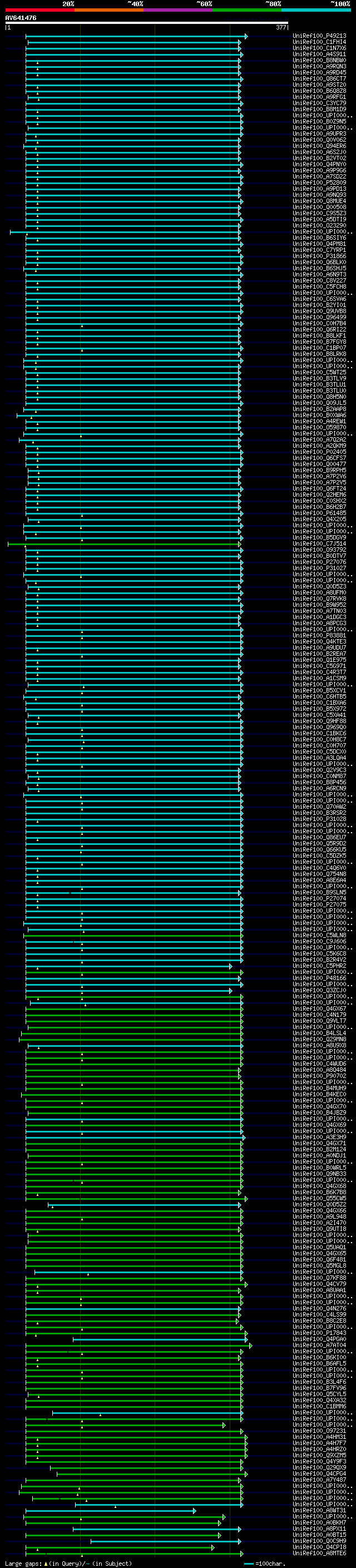Select the UniRef100_B0Z9N5 label
This screenshot has width=356, height=1568.
tap(319, 122)
